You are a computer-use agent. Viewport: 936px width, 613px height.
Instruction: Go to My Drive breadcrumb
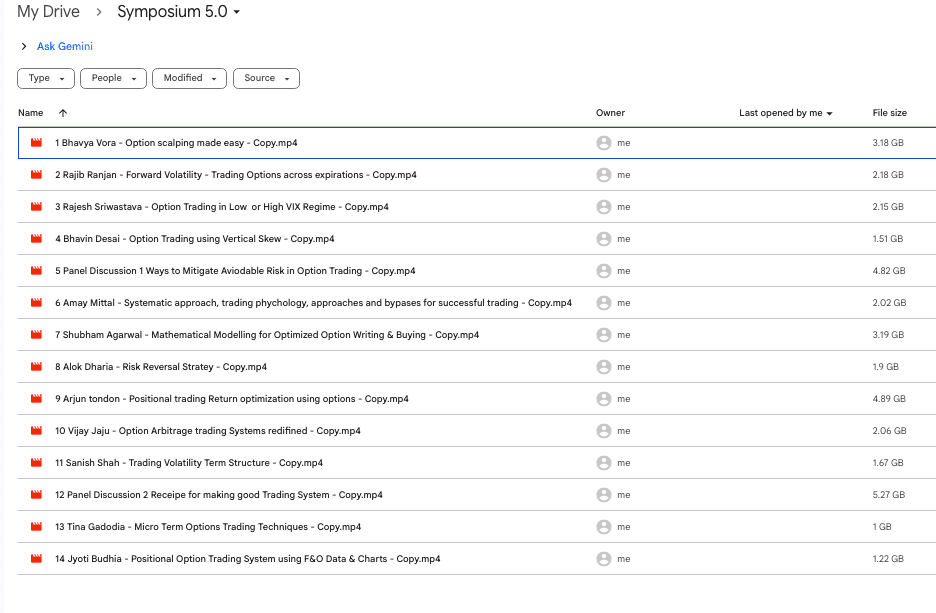click(x=48, y=11)
